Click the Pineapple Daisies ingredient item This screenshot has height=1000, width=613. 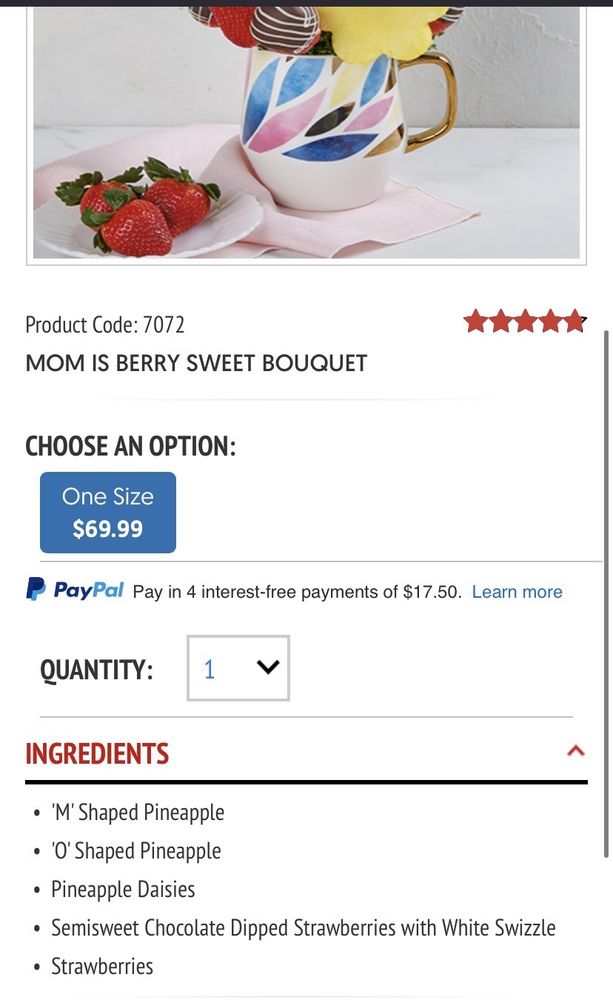point(123,889)
